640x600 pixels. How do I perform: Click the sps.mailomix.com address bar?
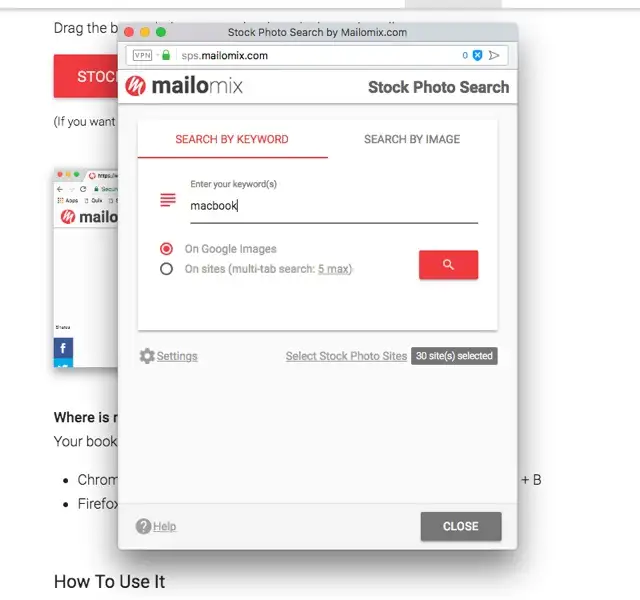[317, 55]
